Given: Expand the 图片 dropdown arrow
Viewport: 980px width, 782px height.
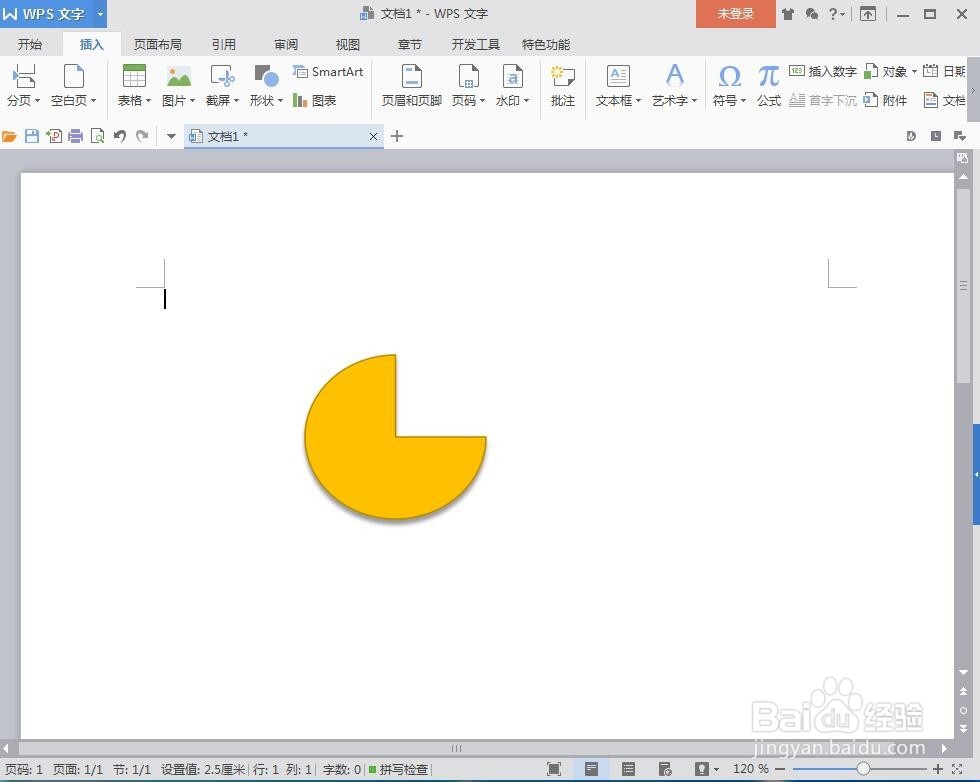Looking at the screenshot, I should [192, 101].
